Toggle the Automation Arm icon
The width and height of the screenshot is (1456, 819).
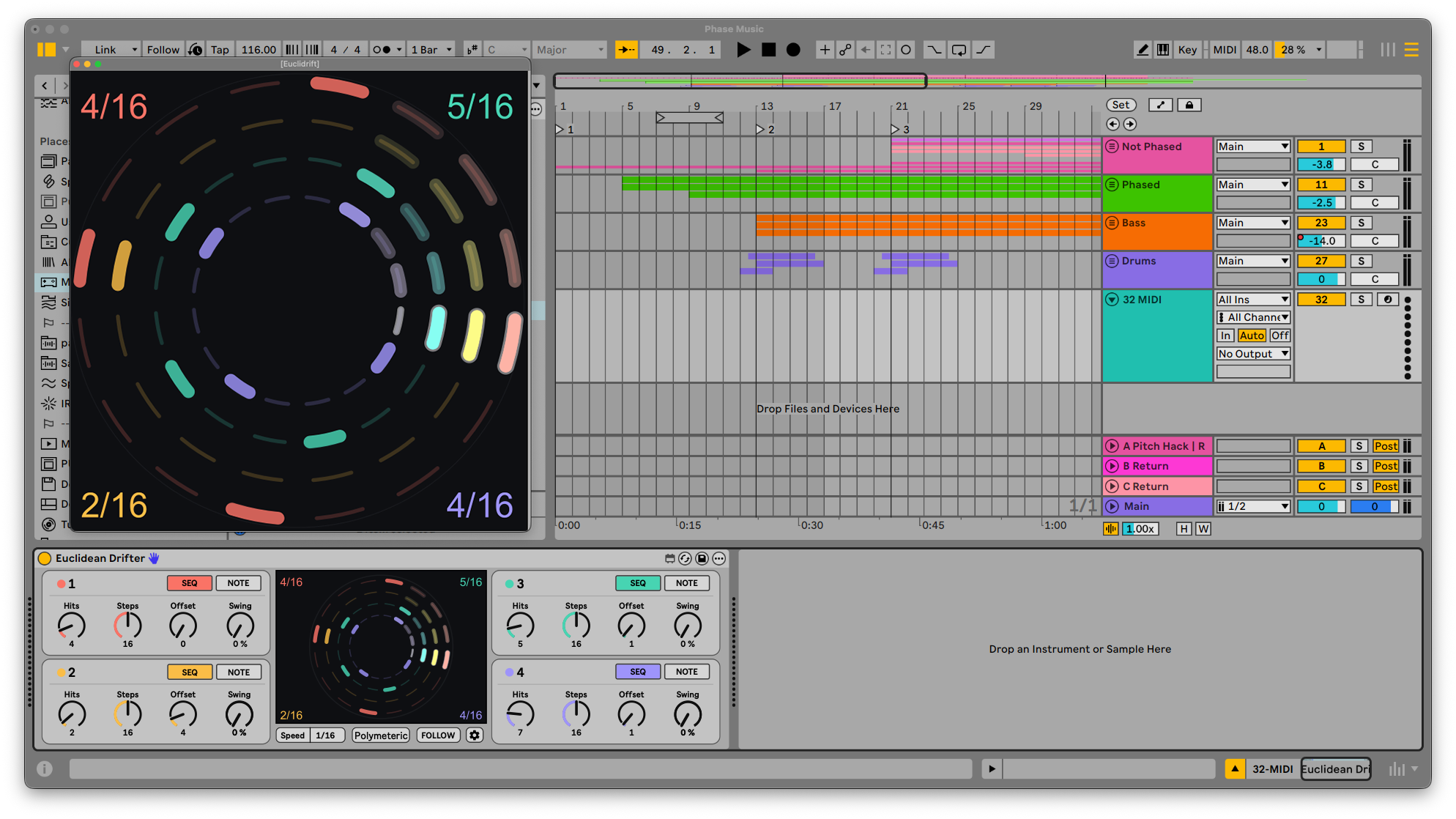pyautogui.click(x=845, y=50)
